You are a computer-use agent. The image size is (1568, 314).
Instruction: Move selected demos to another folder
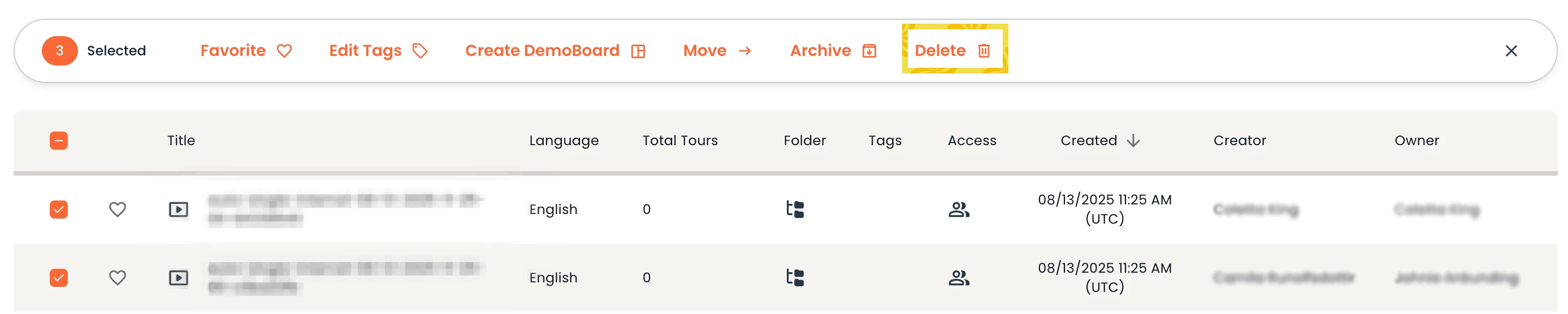[716, 50]
